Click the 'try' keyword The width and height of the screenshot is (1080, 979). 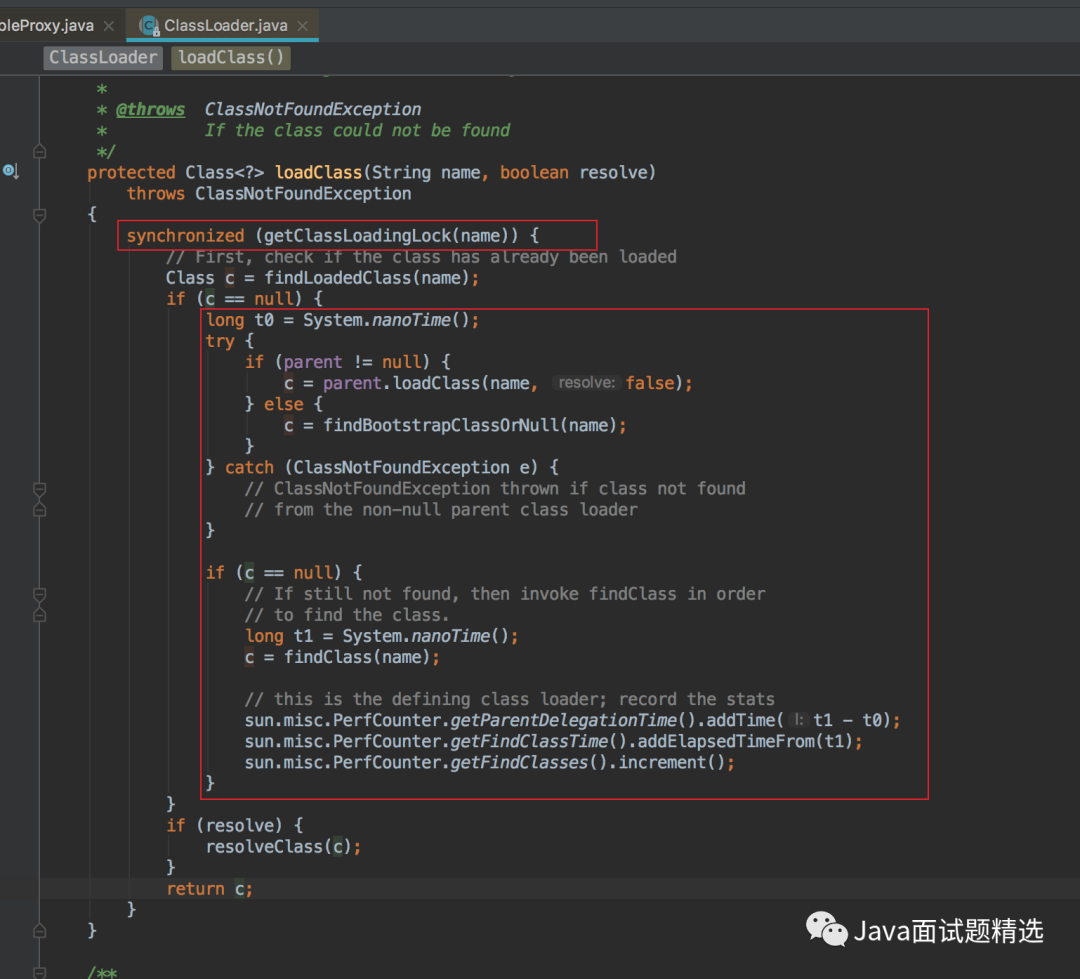[x=220, y=341]
